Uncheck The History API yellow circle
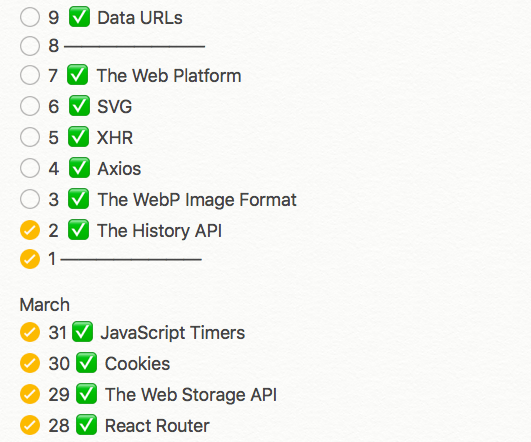 (30, 230)
